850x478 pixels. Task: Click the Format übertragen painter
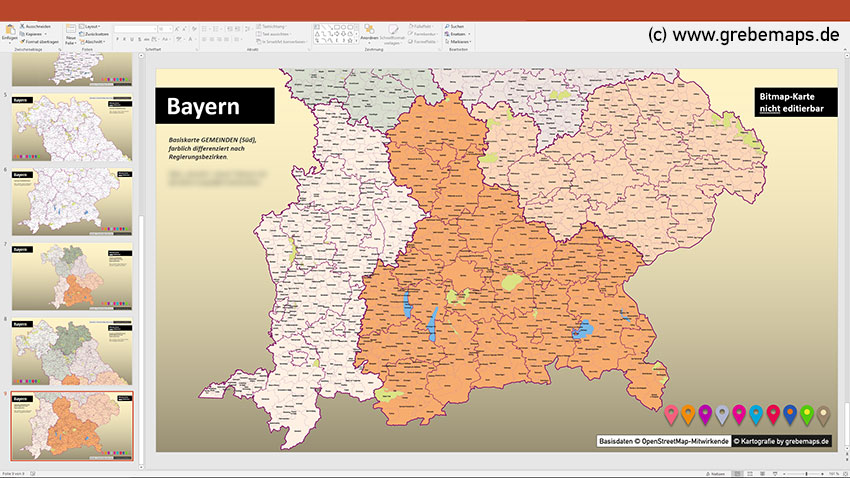41,41
